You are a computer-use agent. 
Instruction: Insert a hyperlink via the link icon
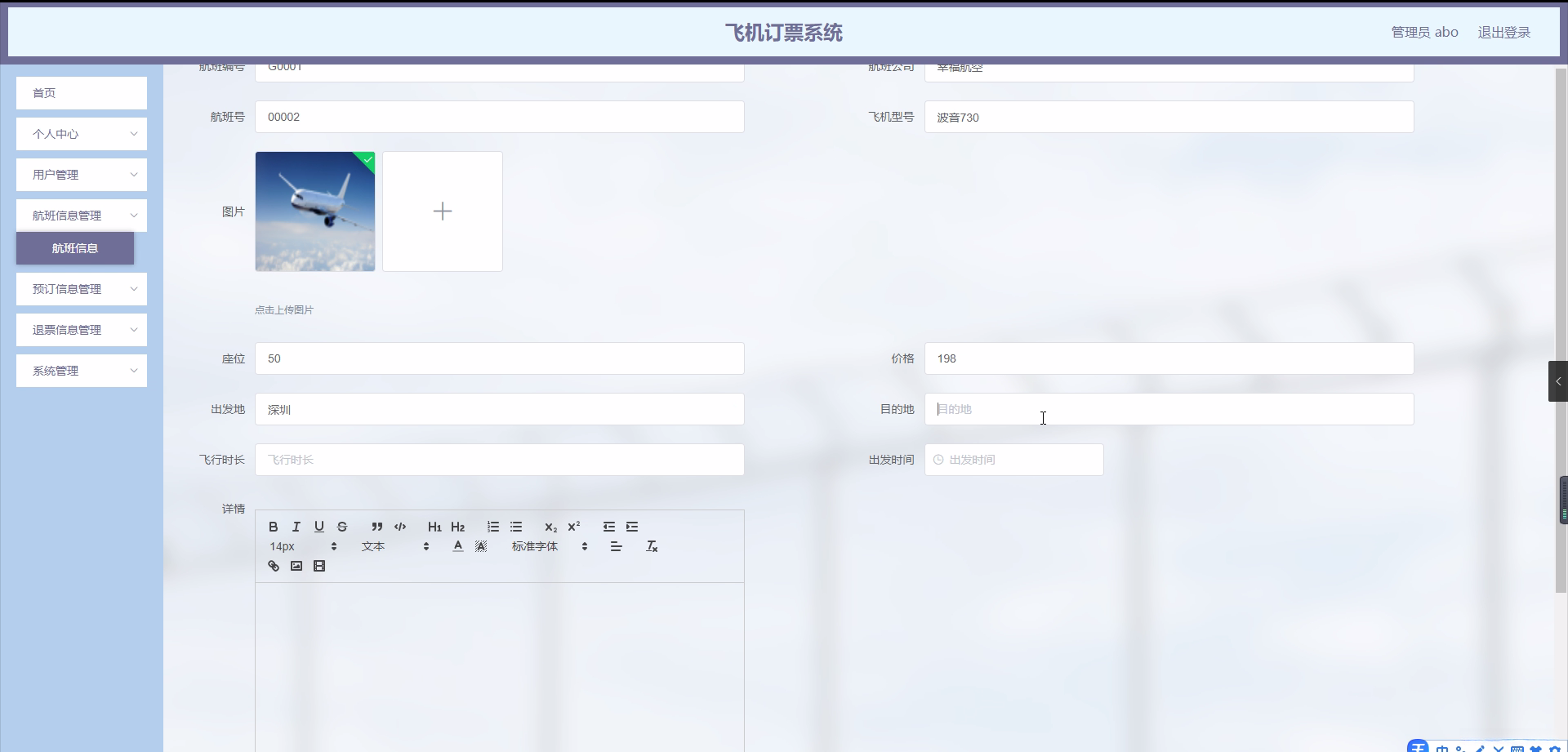point(274,566)
